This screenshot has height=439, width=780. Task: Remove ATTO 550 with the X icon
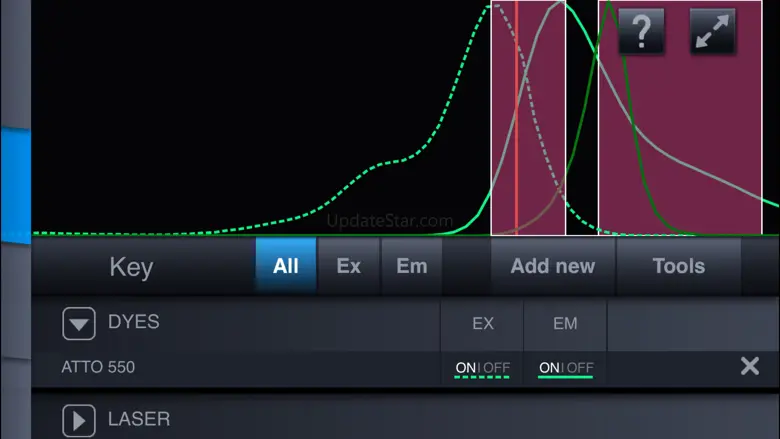pyautogui.click(x=749, y=366)
